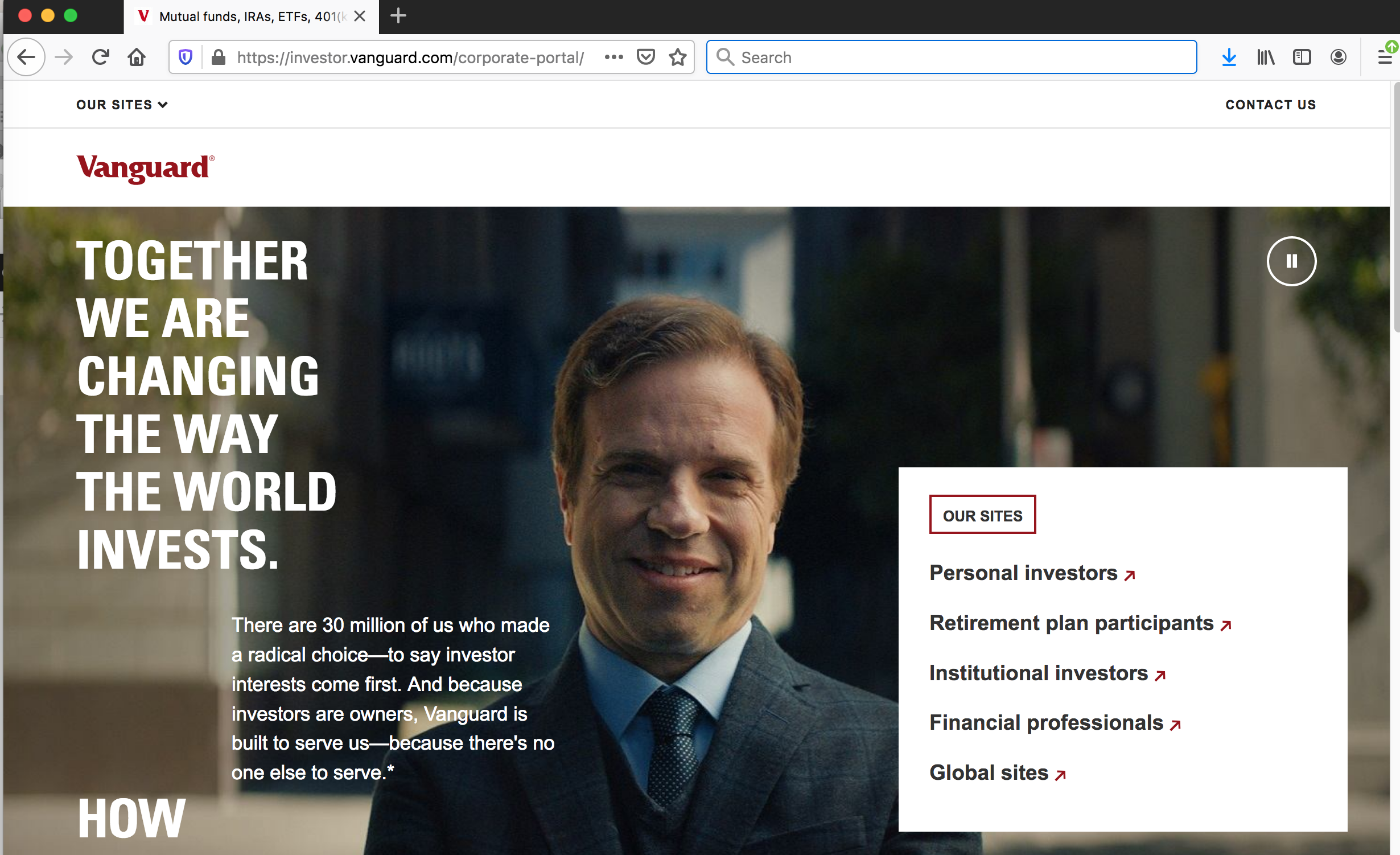The image size is (1400, 855).
Task: Click the macOS yellow minimize button
Action: 48,15
